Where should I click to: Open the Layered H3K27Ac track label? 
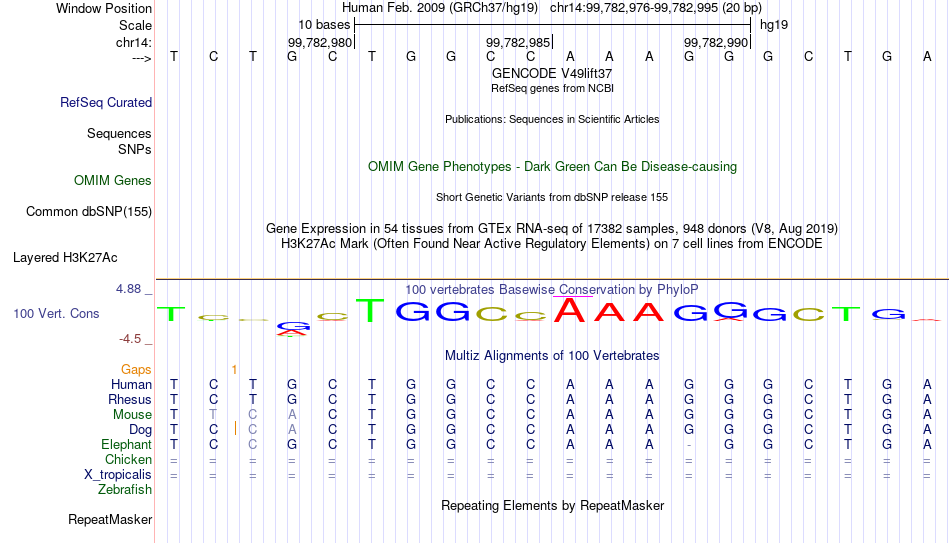tap(65, 258)
